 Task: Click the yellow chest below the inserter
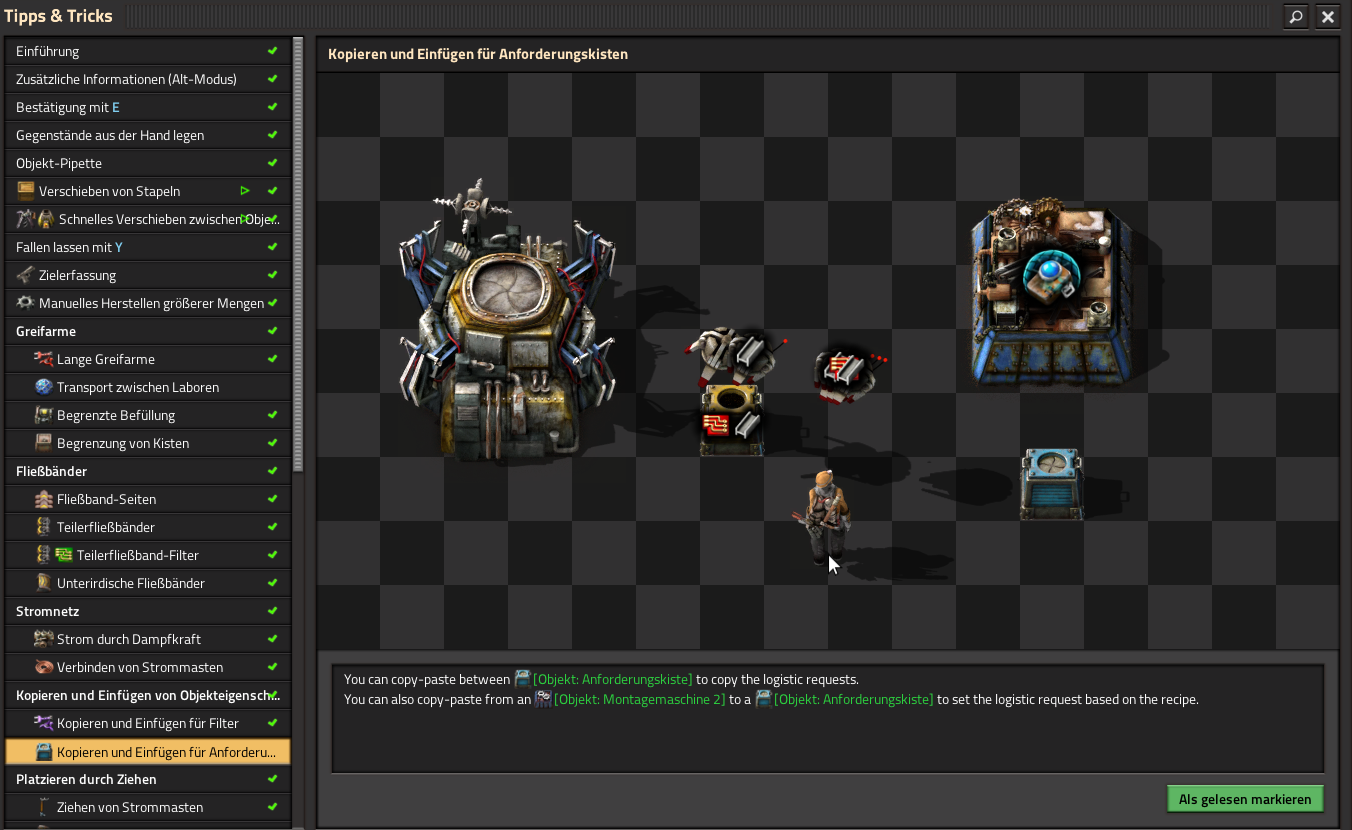tap(731, 421)
